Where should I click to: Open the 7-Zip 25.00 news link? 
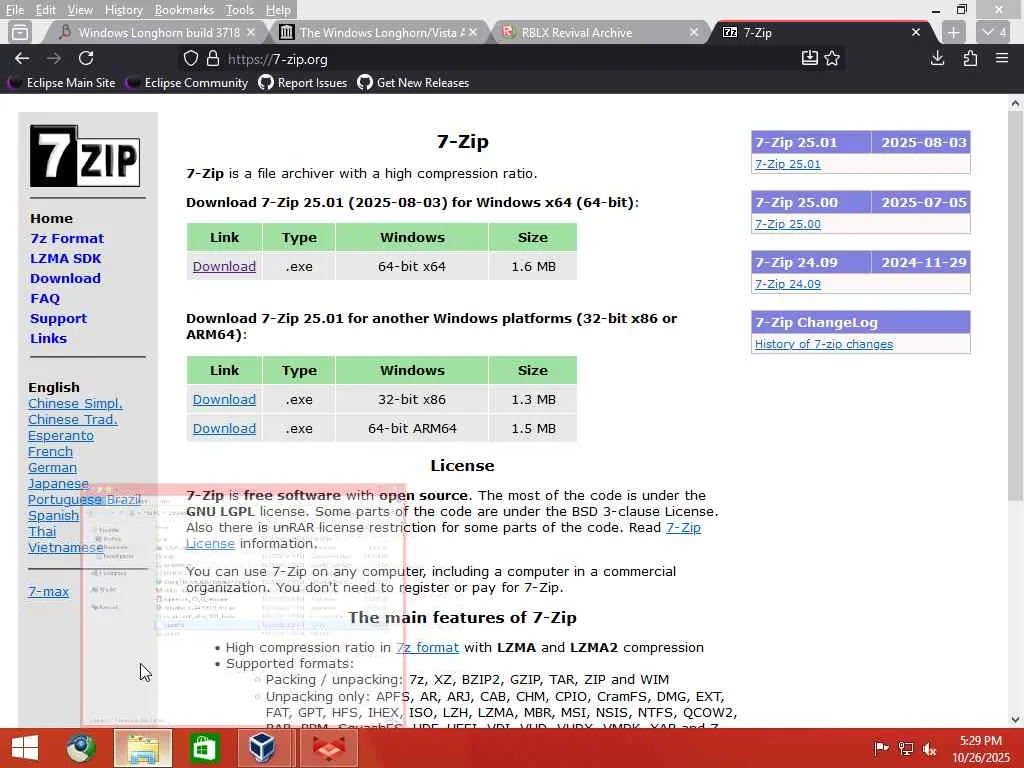pyautogui.click(x=788, y=224)
